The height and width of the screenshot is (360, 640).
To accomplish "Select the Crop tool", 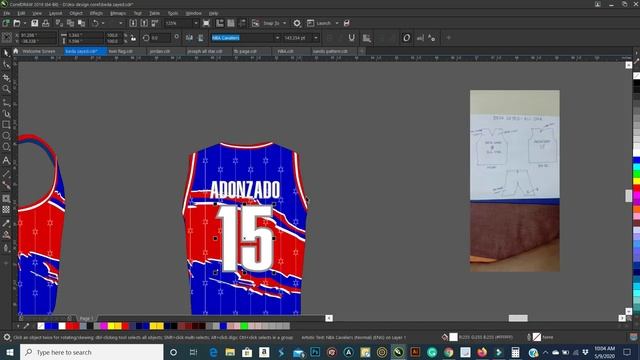I will (6, 77).
